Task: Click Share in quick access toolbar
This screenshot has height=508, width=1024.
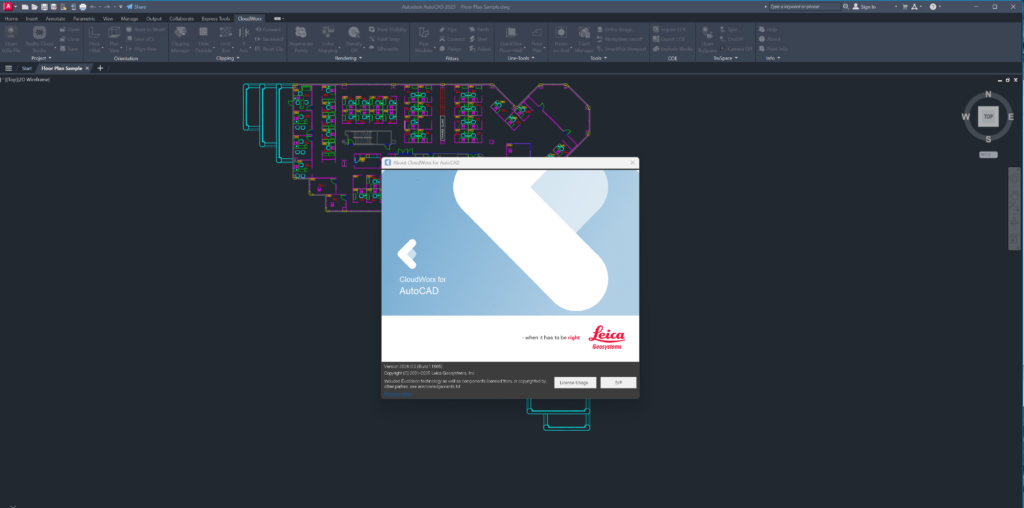Action: pos(136,7)
